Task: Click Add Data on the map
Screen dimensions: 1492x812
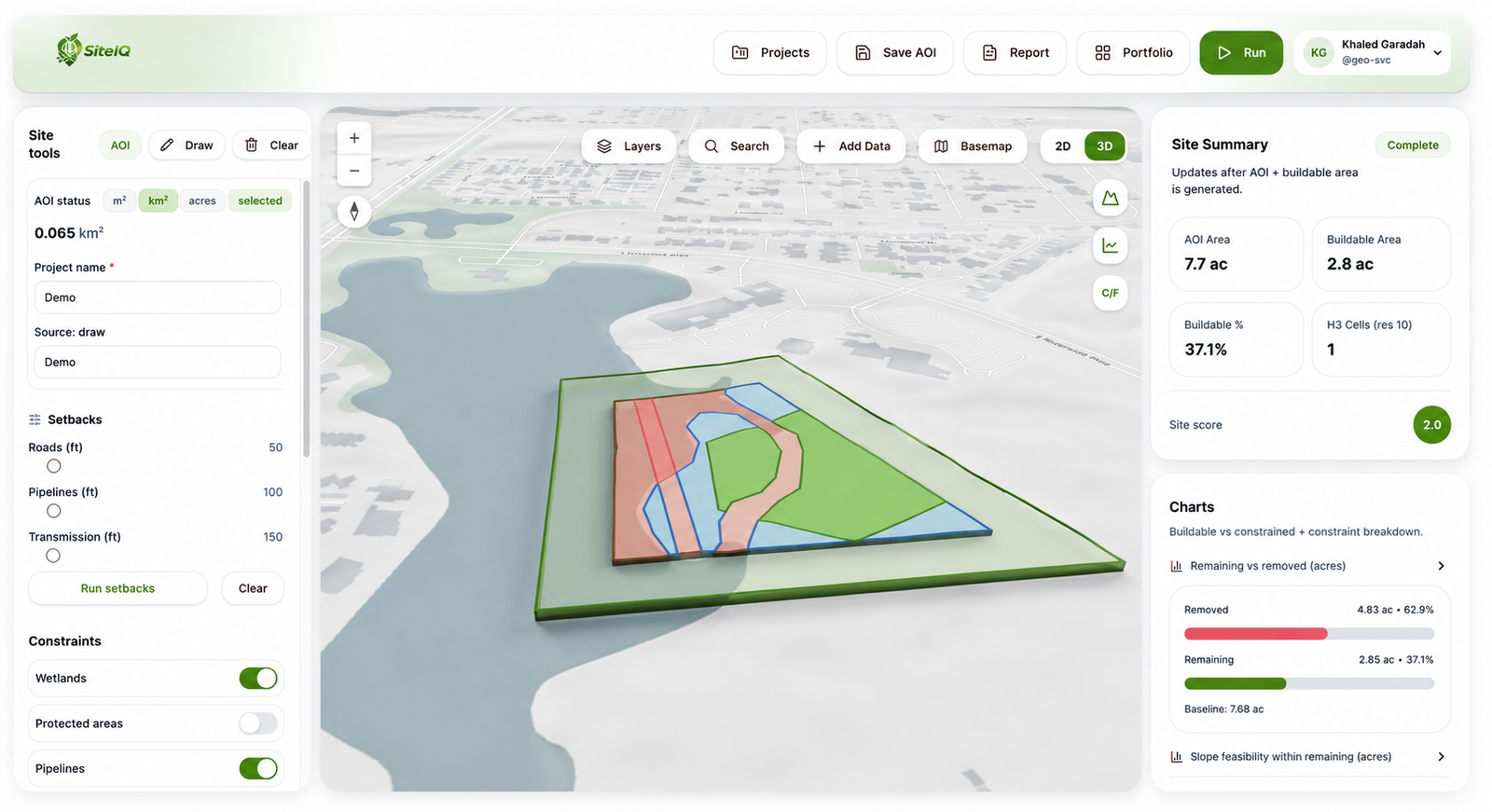Action: pos(851,146)
